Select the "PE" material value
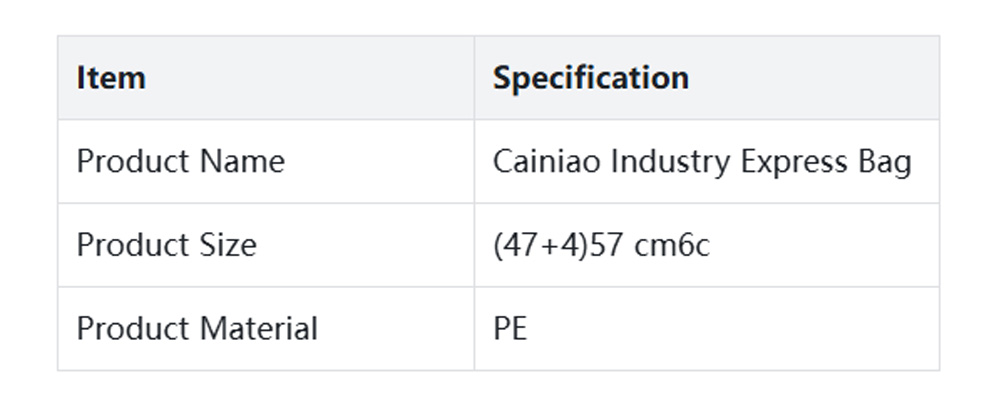Image resolution: width=1000 pixels, height=408 pixels. click(x=510, y=328)
